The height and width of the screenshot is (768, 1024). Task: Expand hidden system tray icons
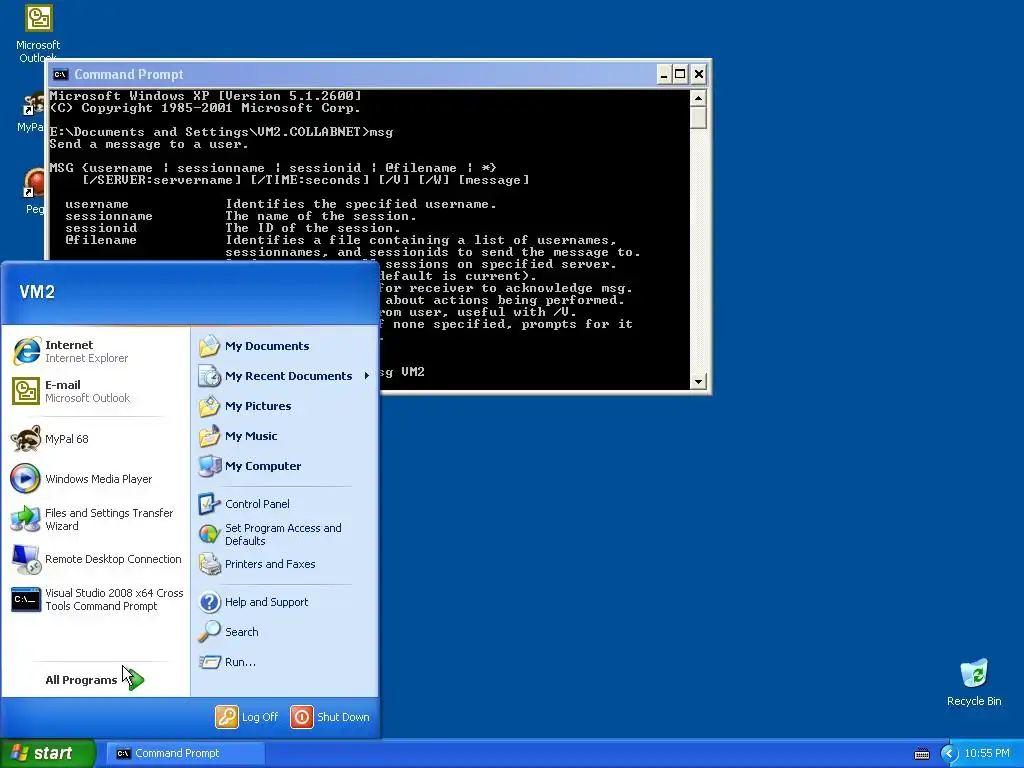point(948,754)
